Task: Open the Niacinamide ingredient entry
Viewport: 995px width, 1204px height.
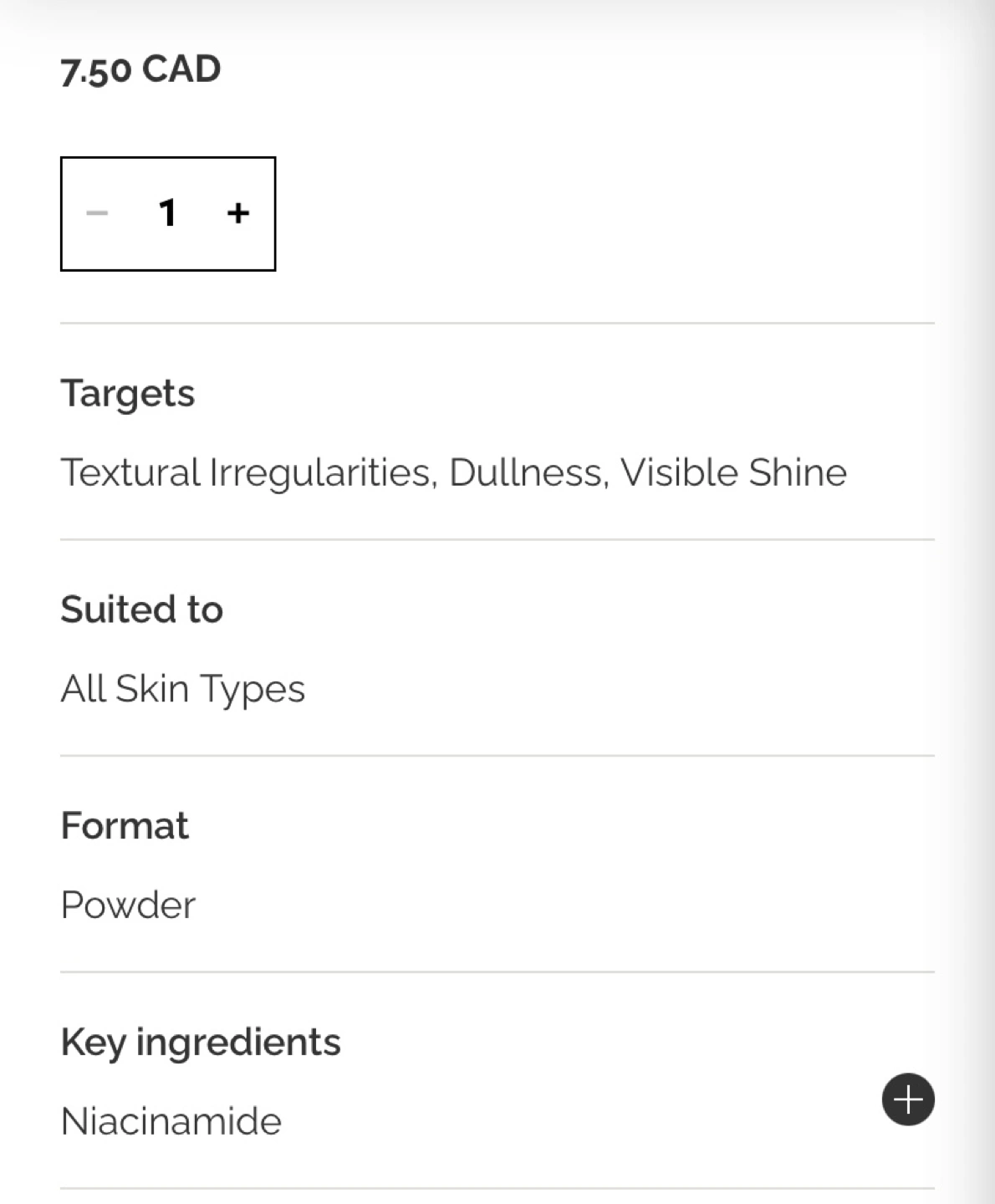Action: pyautogui.click(x=171, y=1121)
